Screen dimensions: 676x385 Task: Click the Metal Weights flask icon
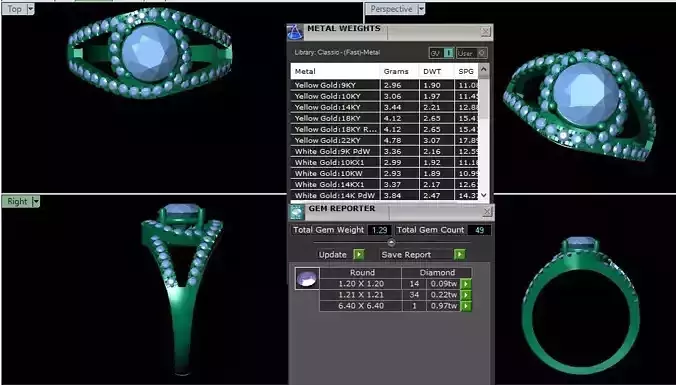pos(295,32)
